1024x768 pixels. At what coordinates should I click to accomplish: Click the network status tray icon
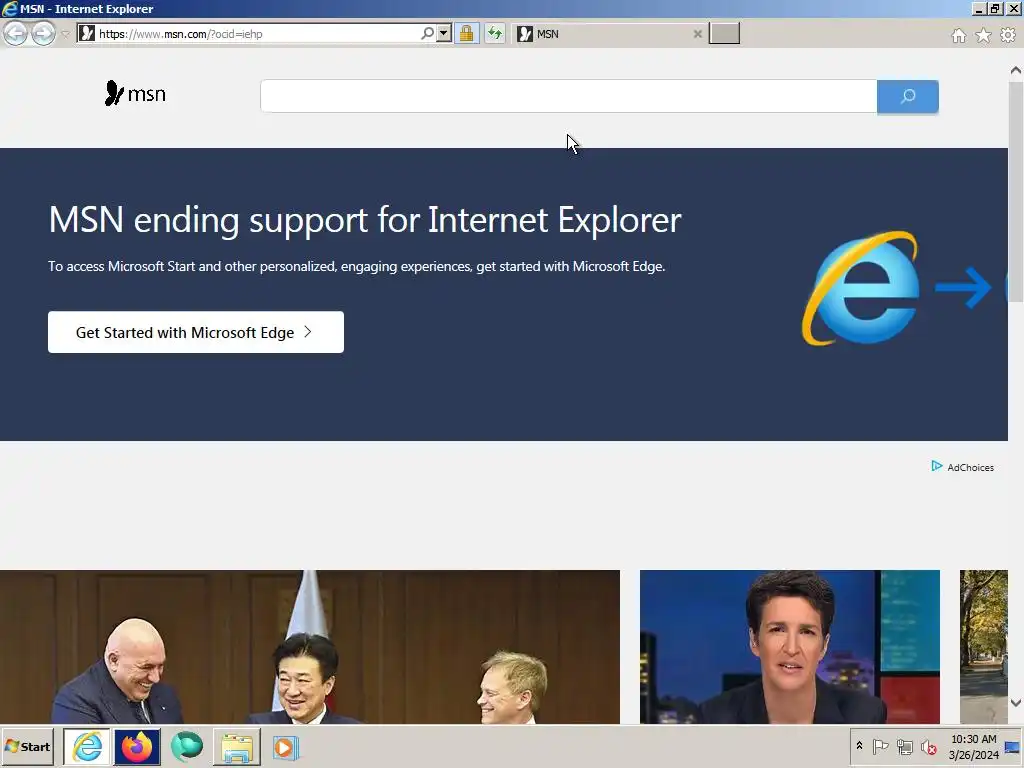[x=904, y=746]
